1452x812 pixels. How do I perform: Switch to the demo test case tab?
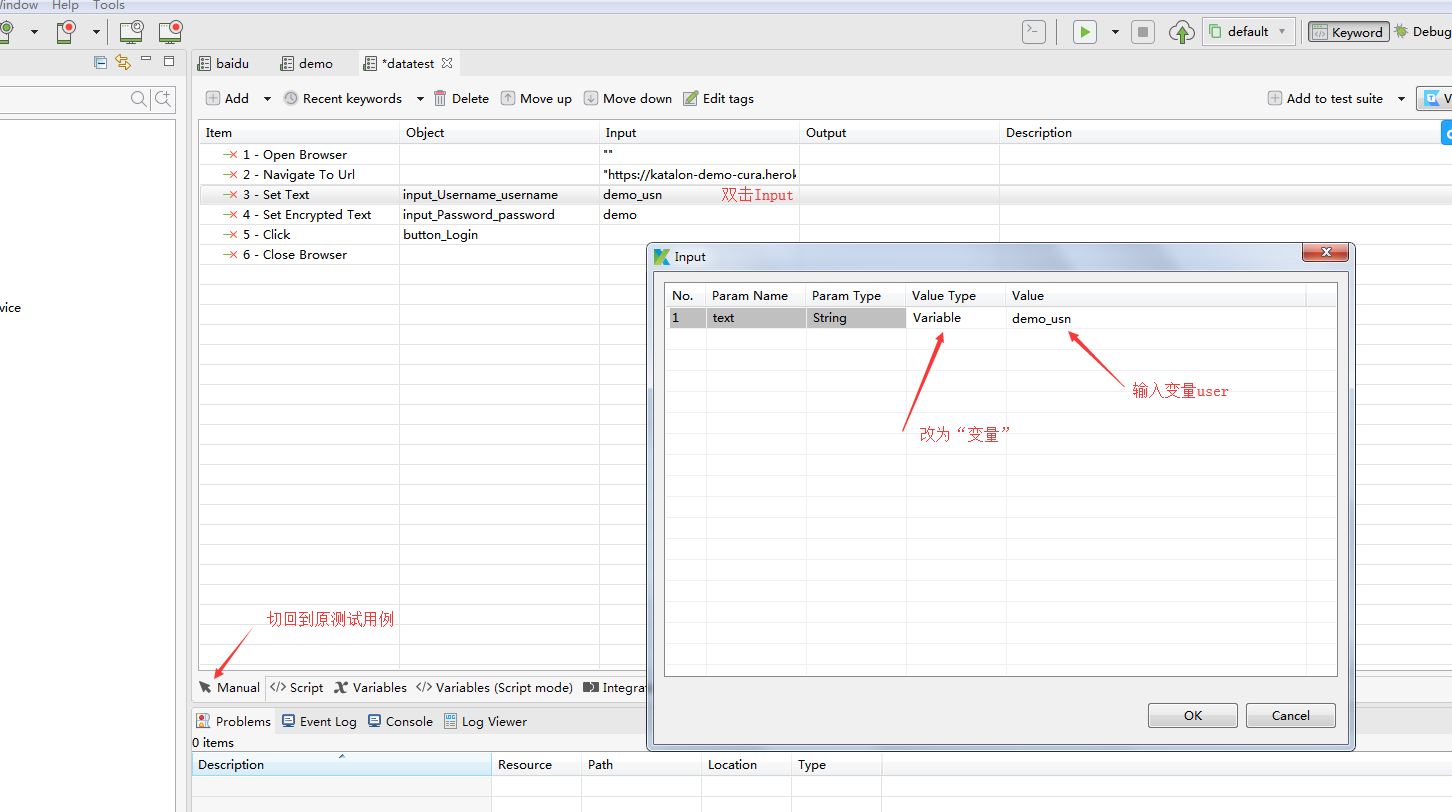[306, 63]
